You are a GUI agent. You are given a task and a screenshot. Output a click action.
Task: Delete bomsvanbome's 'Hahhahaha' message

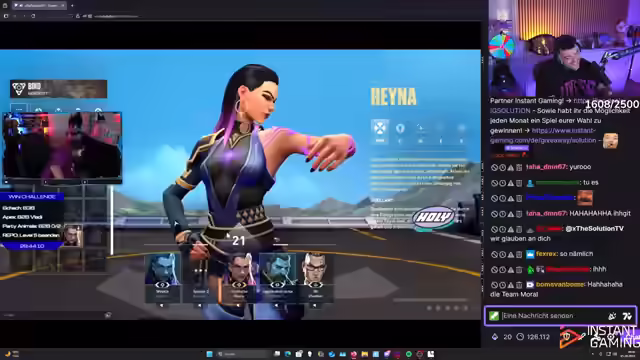coord(519,285)
